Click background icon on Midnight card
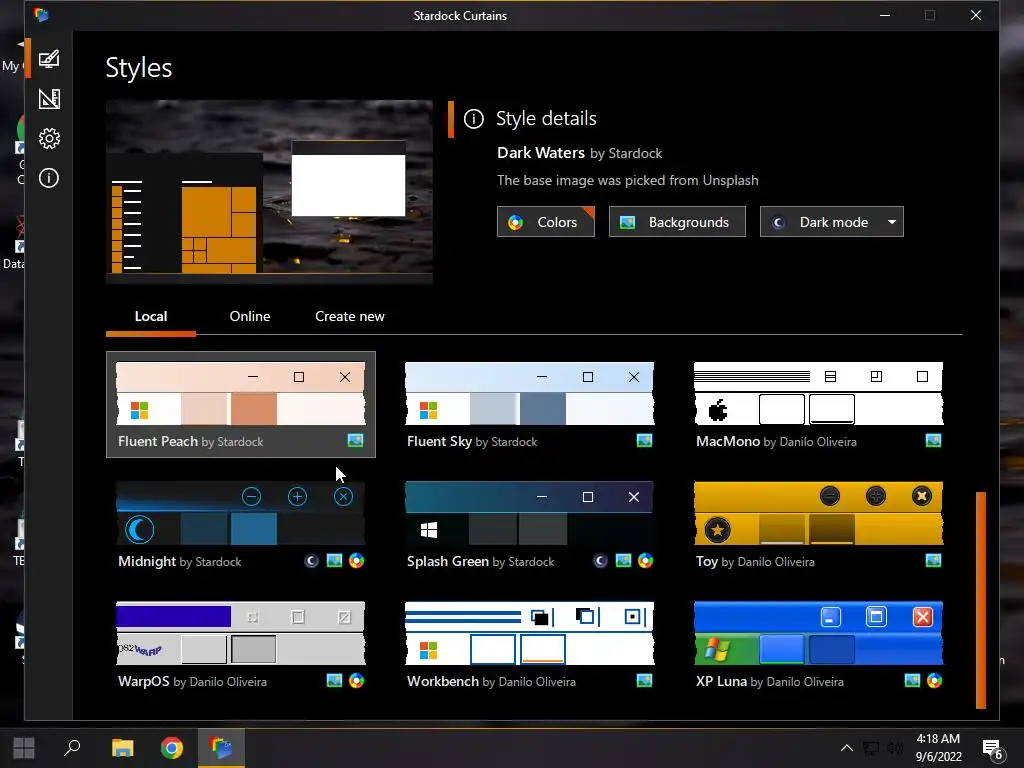Screen dimensions: 1024x768 coord(334,561)
